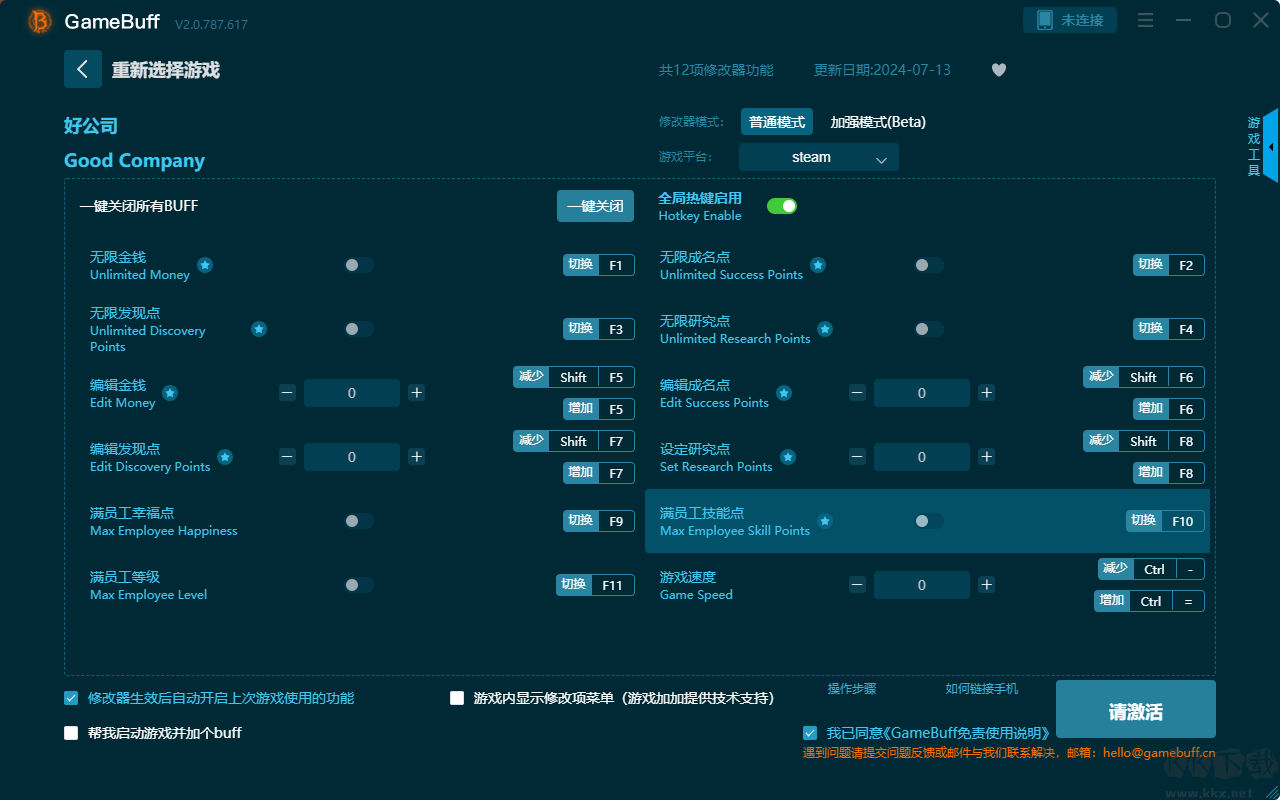
Task: Select the 普通模式 mode tab
Action: tap(777, 122)
